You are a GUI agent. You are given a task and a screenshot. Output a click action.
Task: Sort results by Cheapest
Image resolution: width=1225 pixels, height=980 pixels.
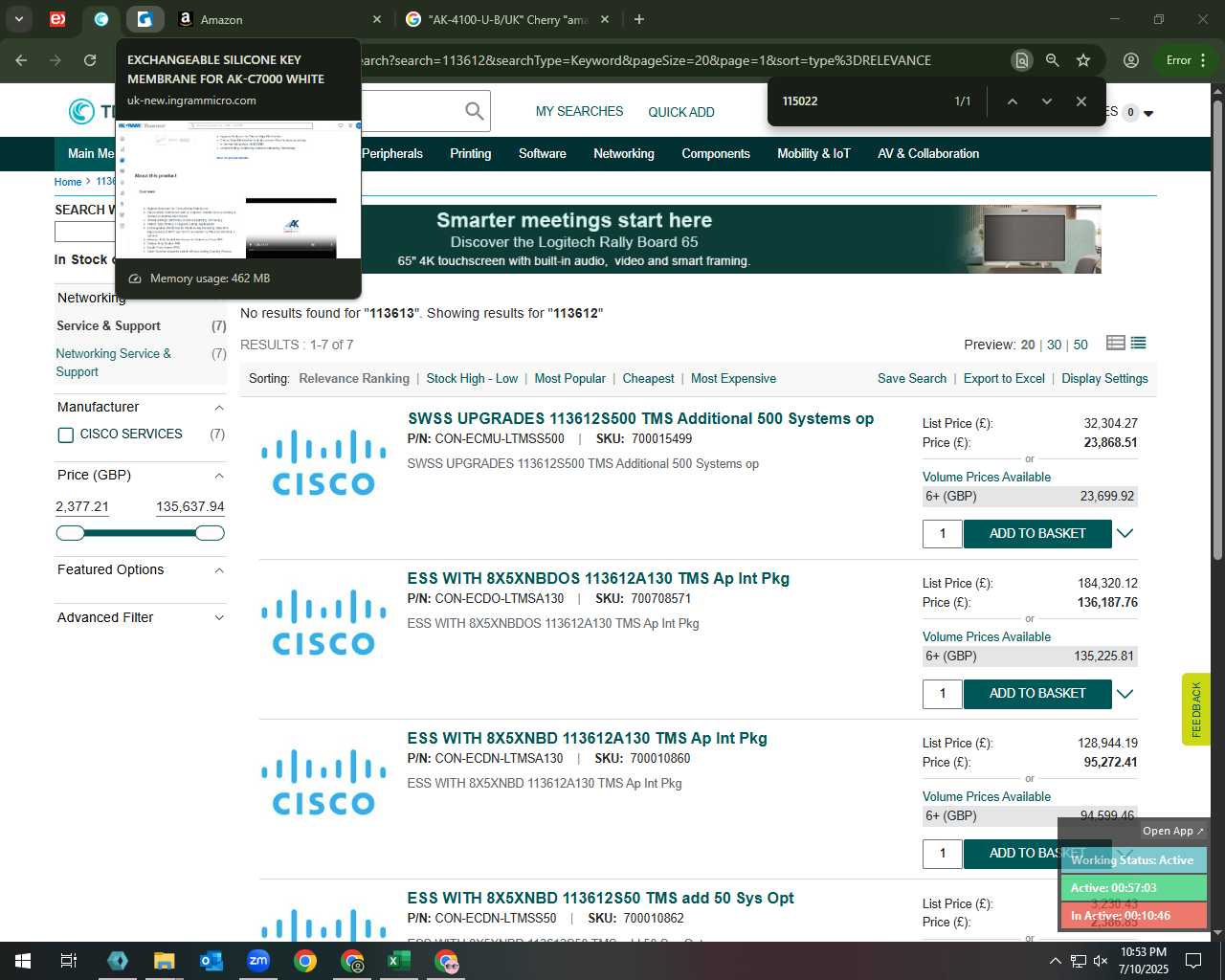[648, 379]
